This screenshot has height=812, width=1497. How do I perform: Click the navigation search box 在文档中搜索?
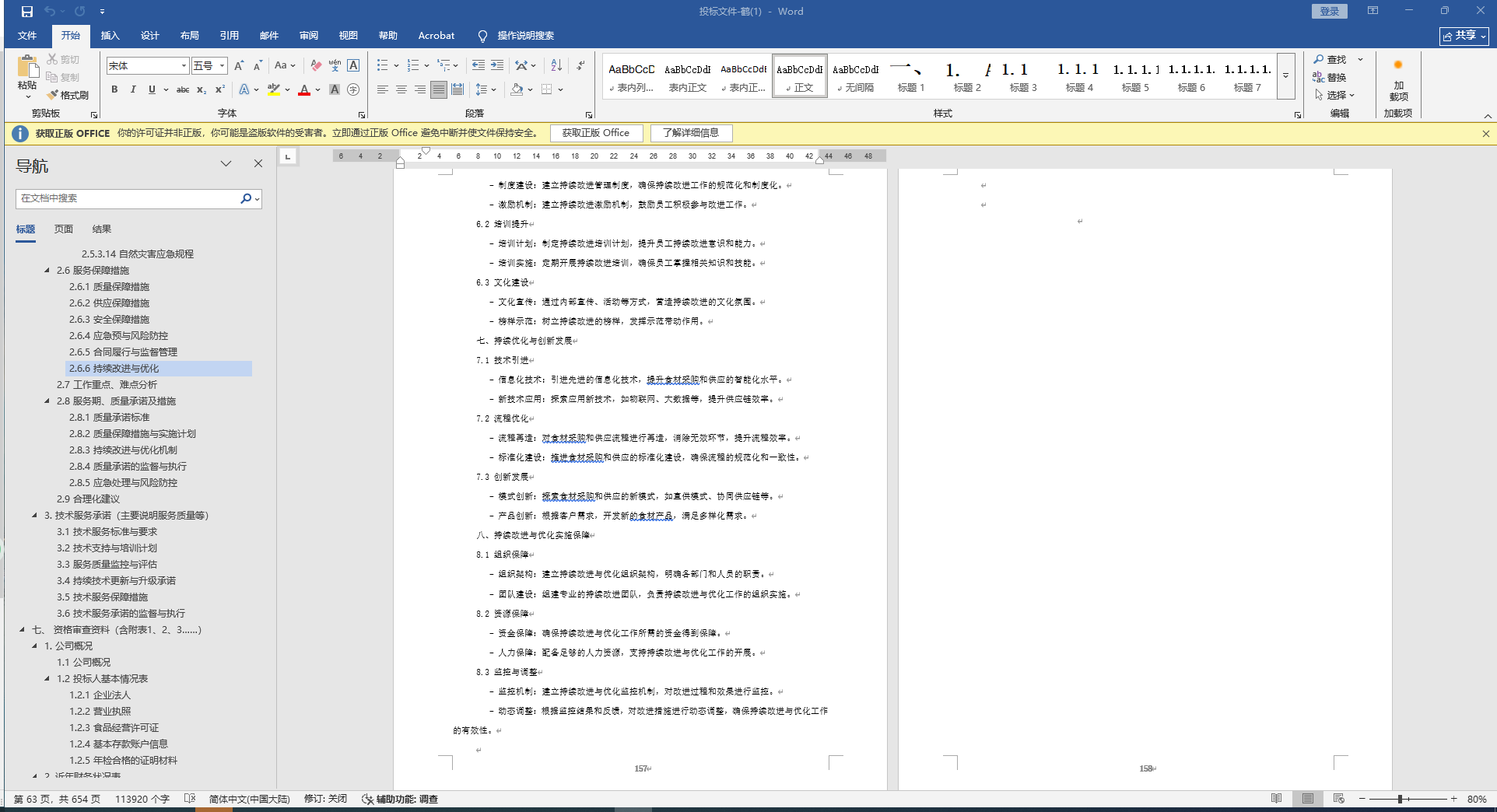tap(128, 198)
